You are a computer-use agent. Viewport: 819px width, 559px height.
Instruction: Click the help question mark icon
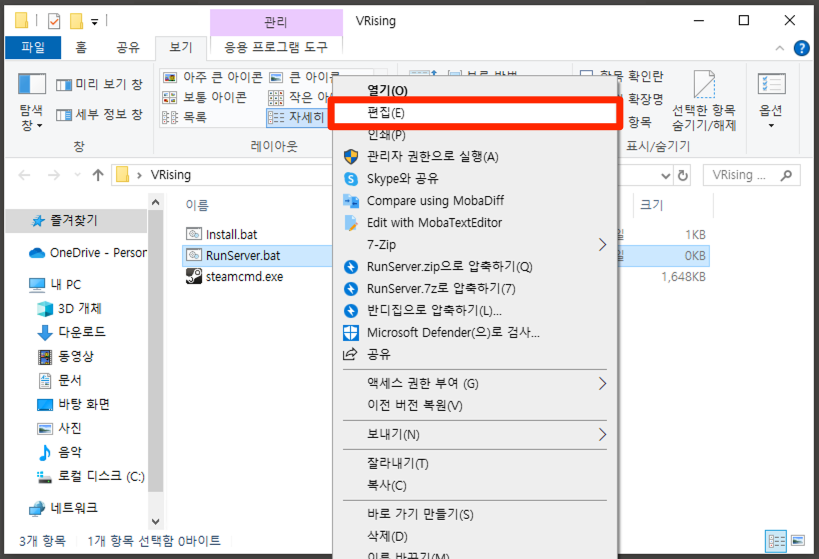coord(801,48)
